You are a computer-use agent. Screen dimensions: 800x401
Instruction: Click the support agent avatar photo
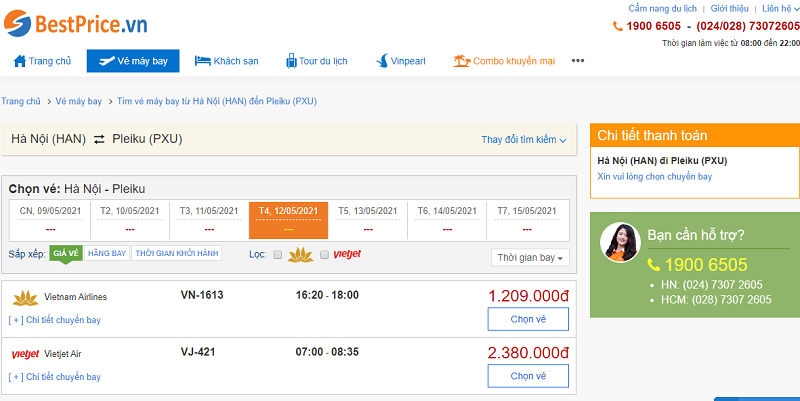tap(620, 242)
